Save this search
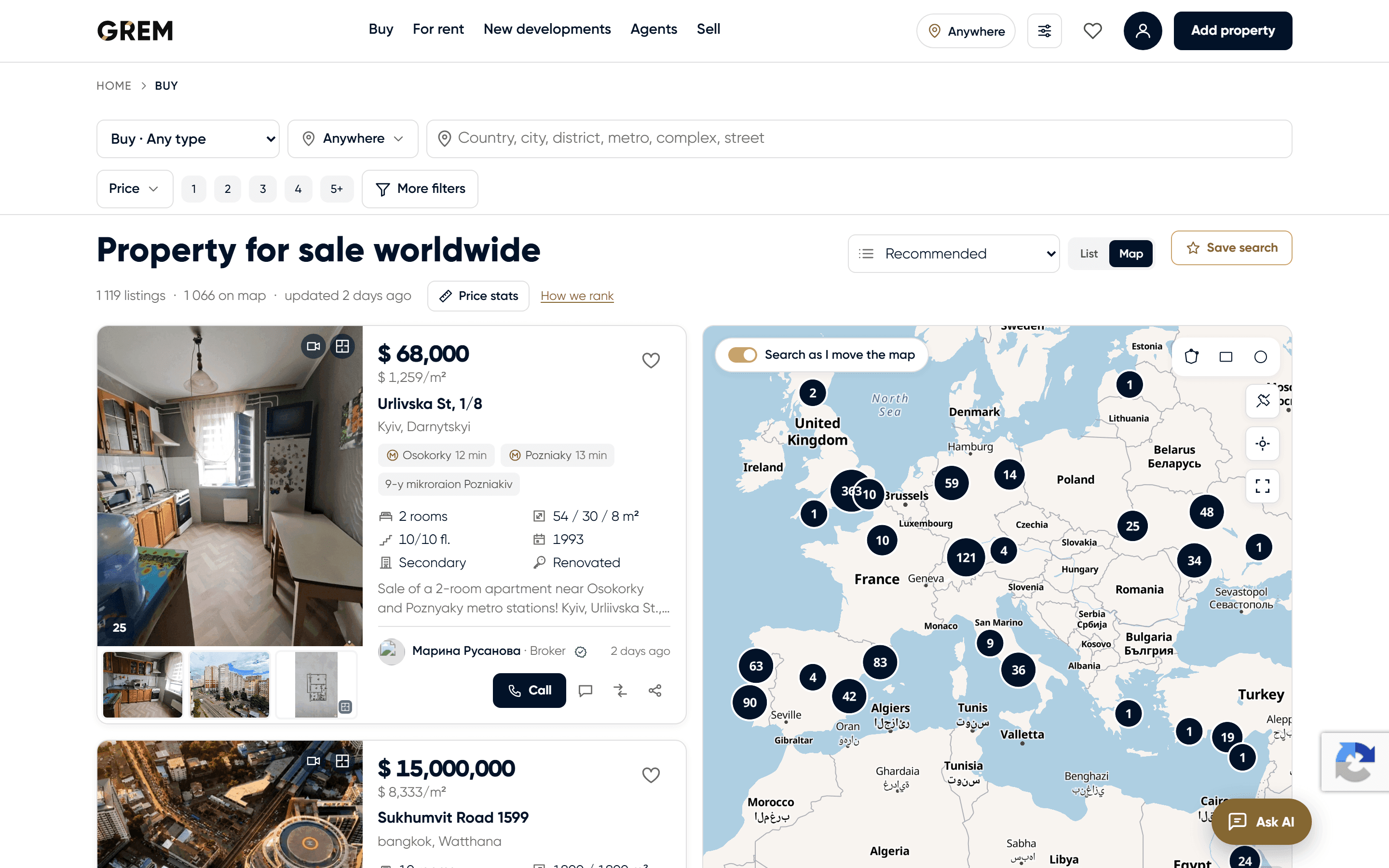This screenshot has height=868, width=1389. click(x=1232, y=248)
